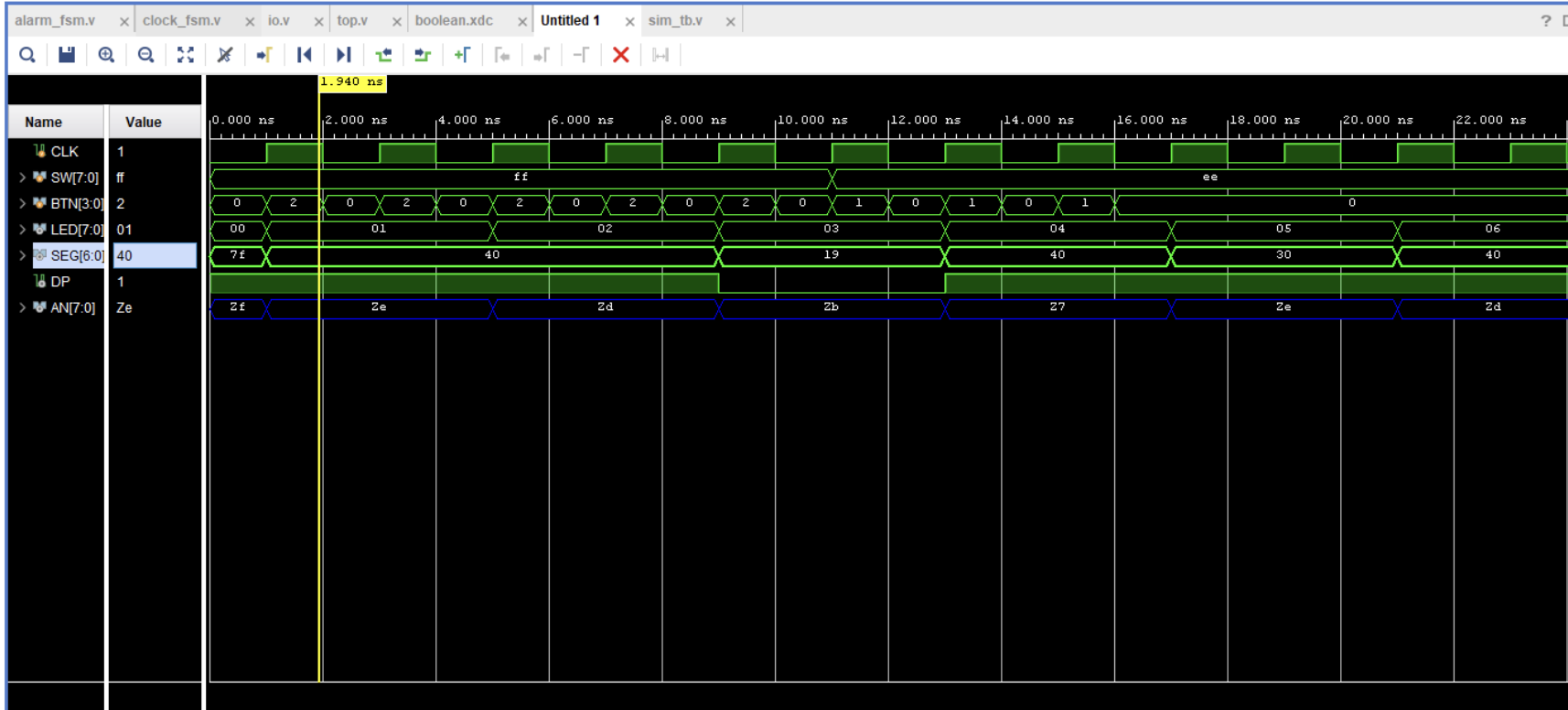The image size is (1568, 710).
Task: Click the greyed previous marker icon
Action: (x=501, y=55)
